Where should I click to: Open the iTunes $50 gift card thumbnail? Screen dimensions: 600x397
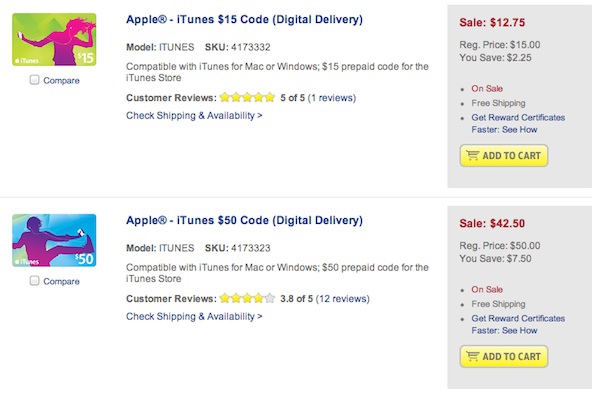[54, 240]
